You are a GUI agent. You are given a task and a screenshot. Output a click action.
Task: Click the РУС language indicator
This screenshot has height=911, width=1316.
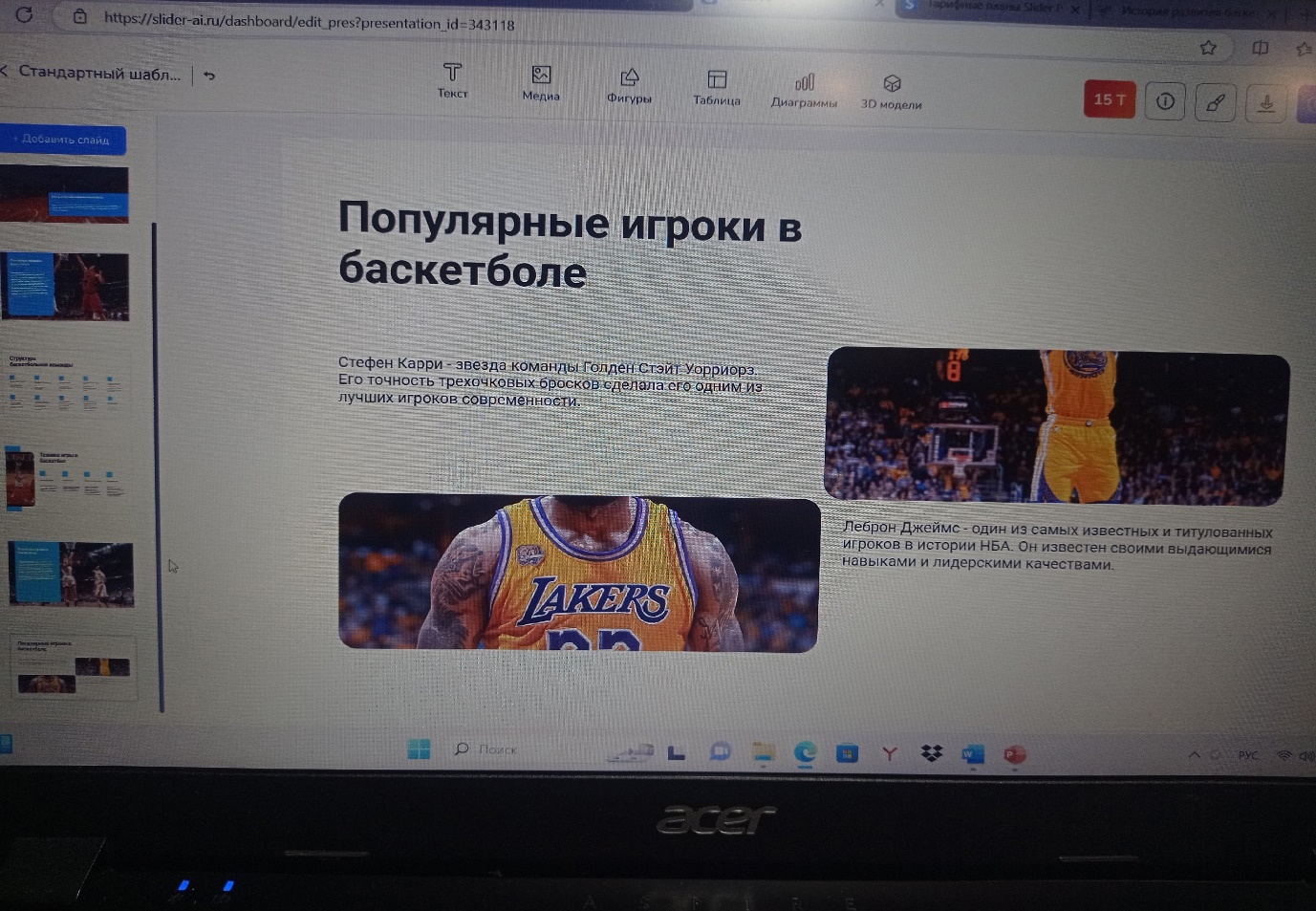pyautogui.click(x=1248, y=755)
